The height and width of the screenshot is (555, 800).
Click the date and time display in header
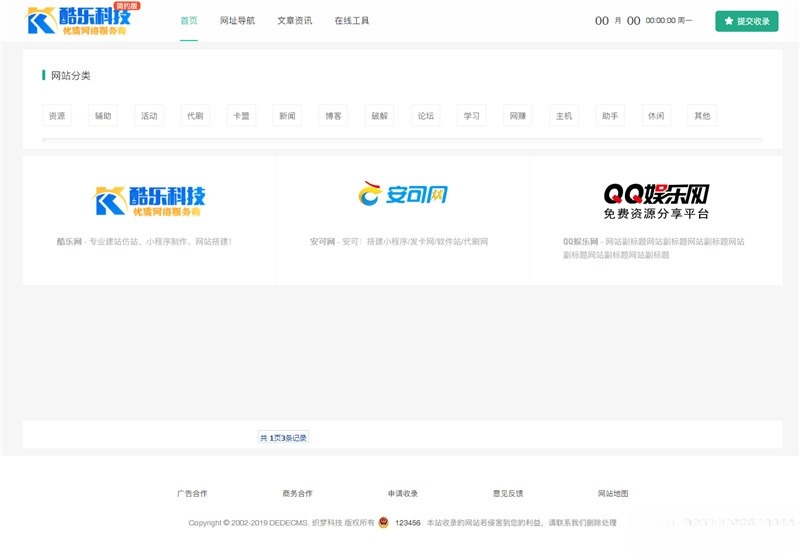tap(643, 20)
